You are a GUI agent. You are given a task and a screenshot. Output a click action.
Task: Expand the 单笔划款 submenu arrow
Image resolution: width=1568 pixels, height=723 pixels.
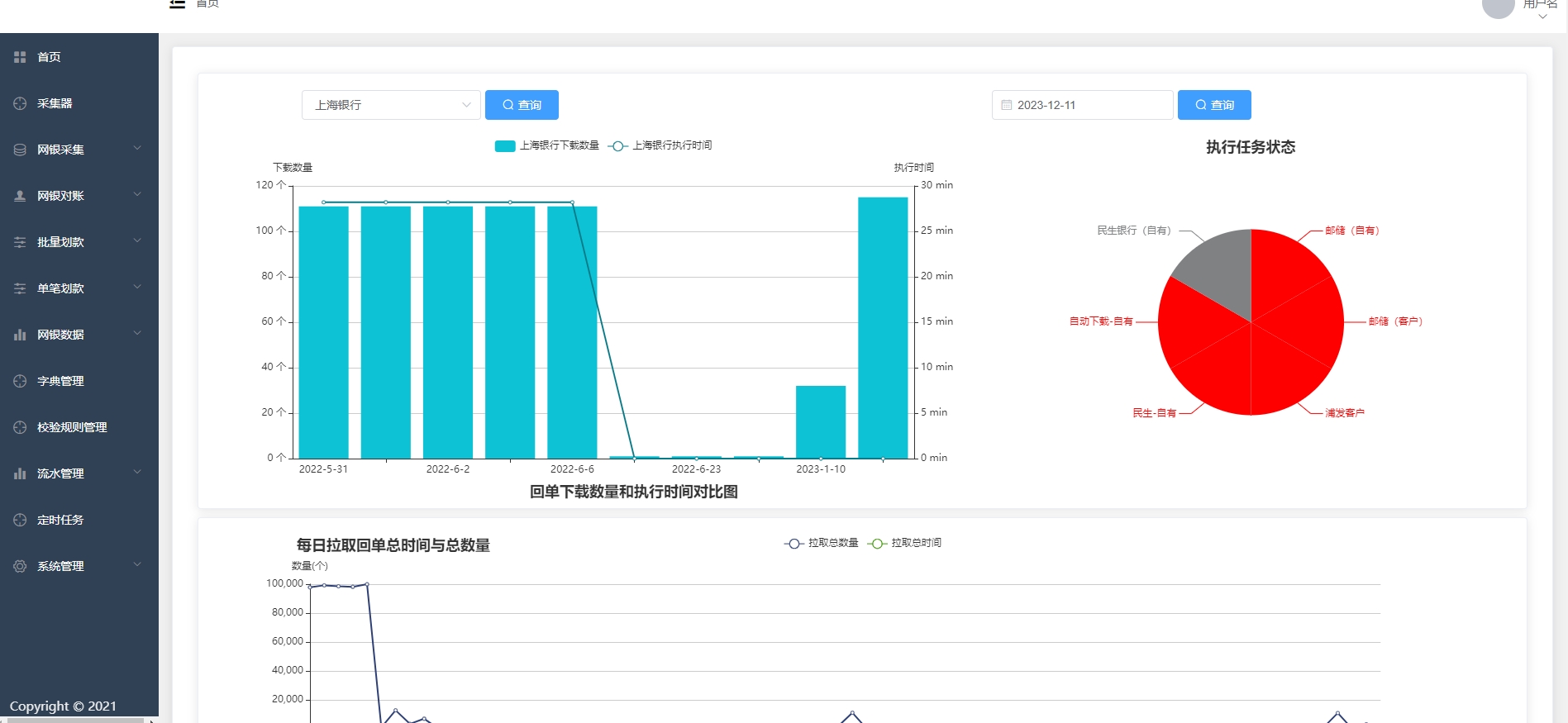click(x=137, y=288)
